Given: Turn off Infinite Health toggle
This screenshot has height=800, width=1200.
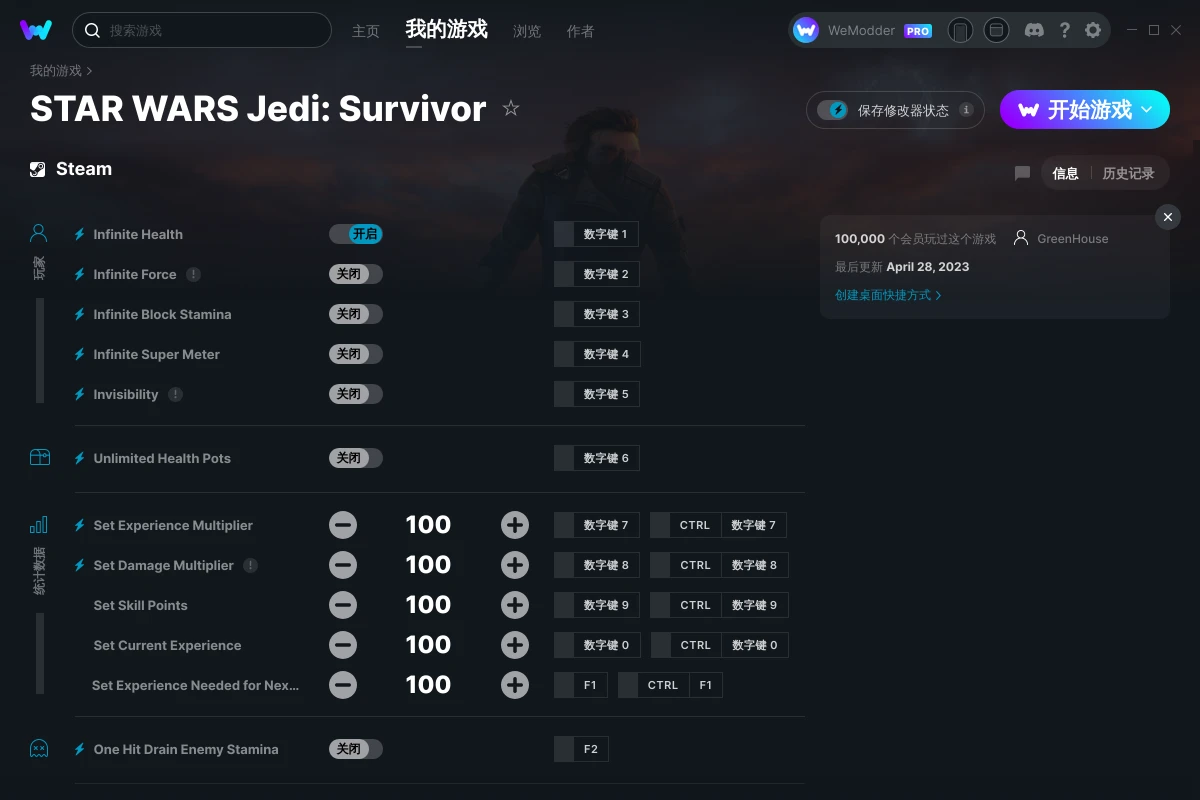Looking at the screenshot, I should coord(356,234).
